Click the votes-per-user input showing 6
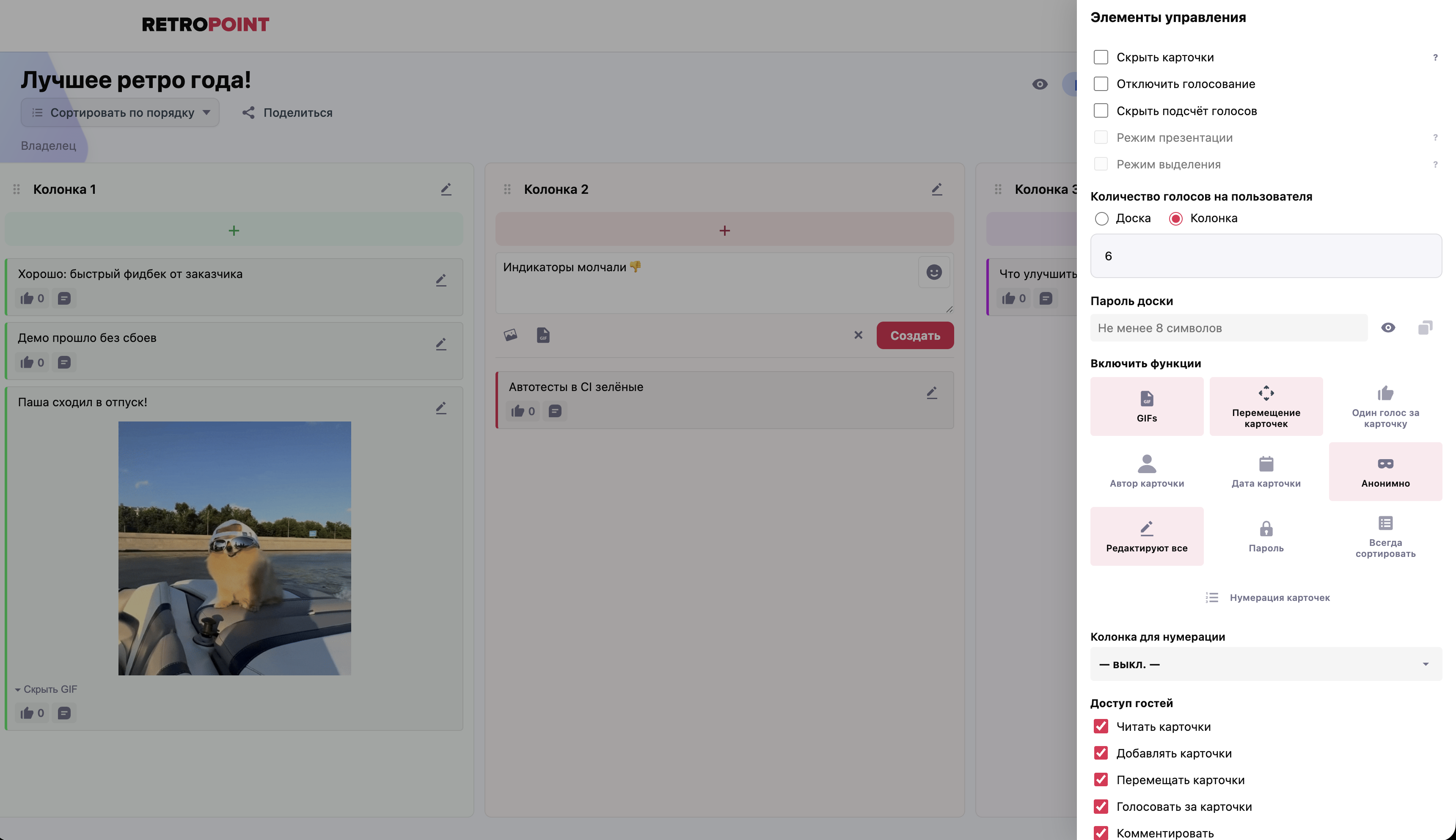This screenshot has height=840, width=1456. tap(1266, 256)
